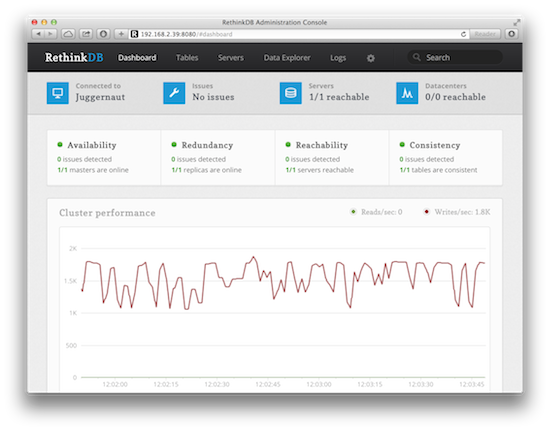Open the Tables tab

187,58
